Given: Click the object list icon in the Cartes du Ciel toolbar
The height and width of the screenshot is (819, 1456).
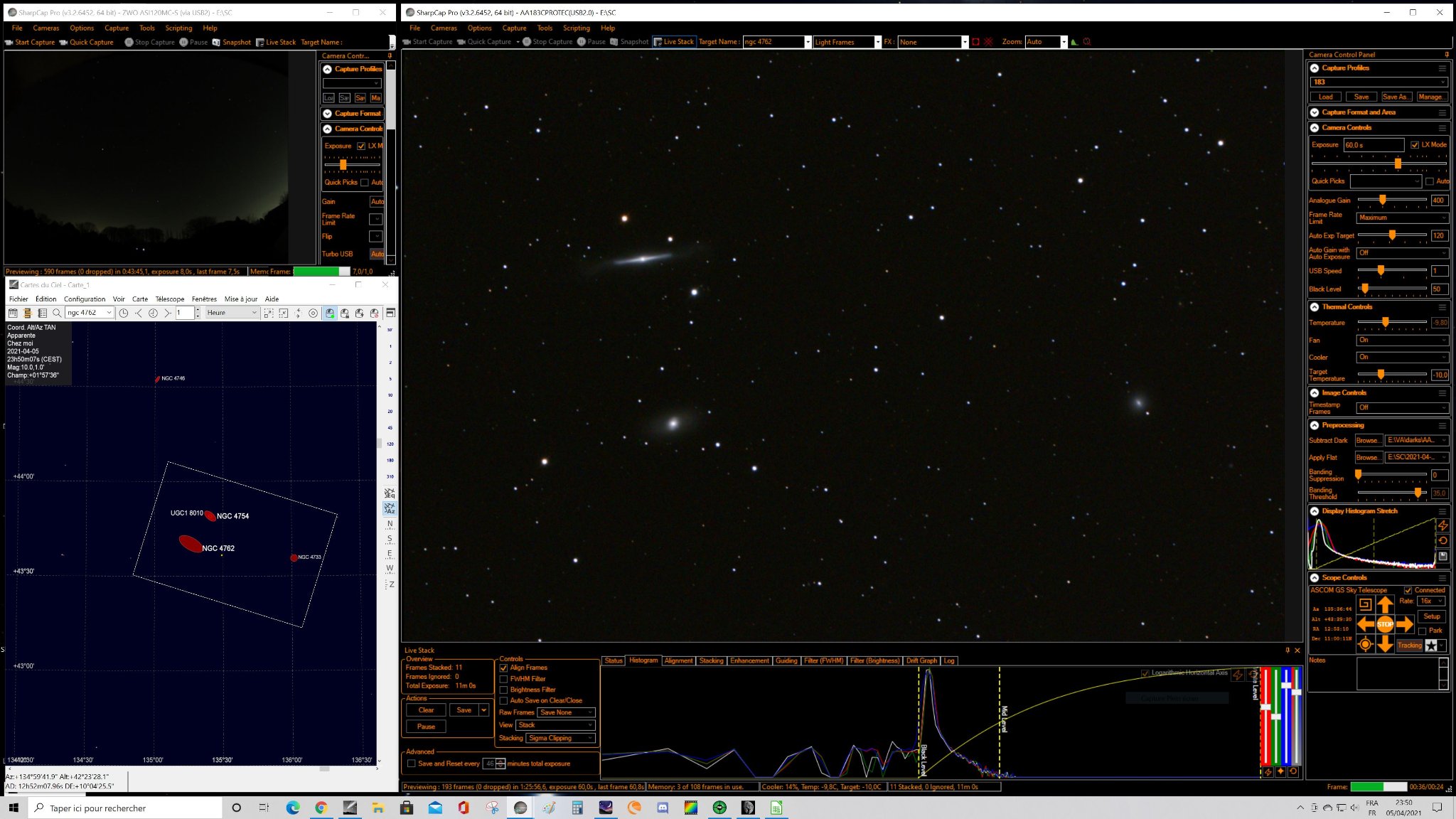Looking at the screenshot, I should click(x=42, y=313).
